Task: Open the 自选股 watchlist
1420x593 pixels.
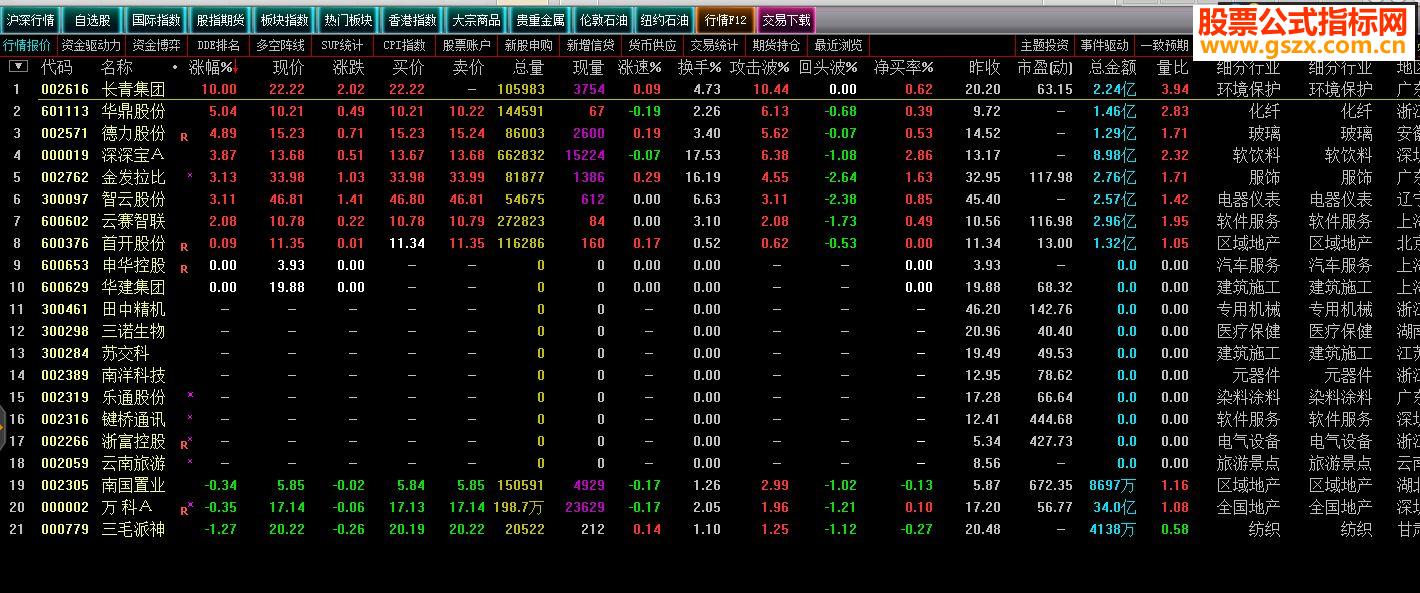Action: click(x=93, y=20)
